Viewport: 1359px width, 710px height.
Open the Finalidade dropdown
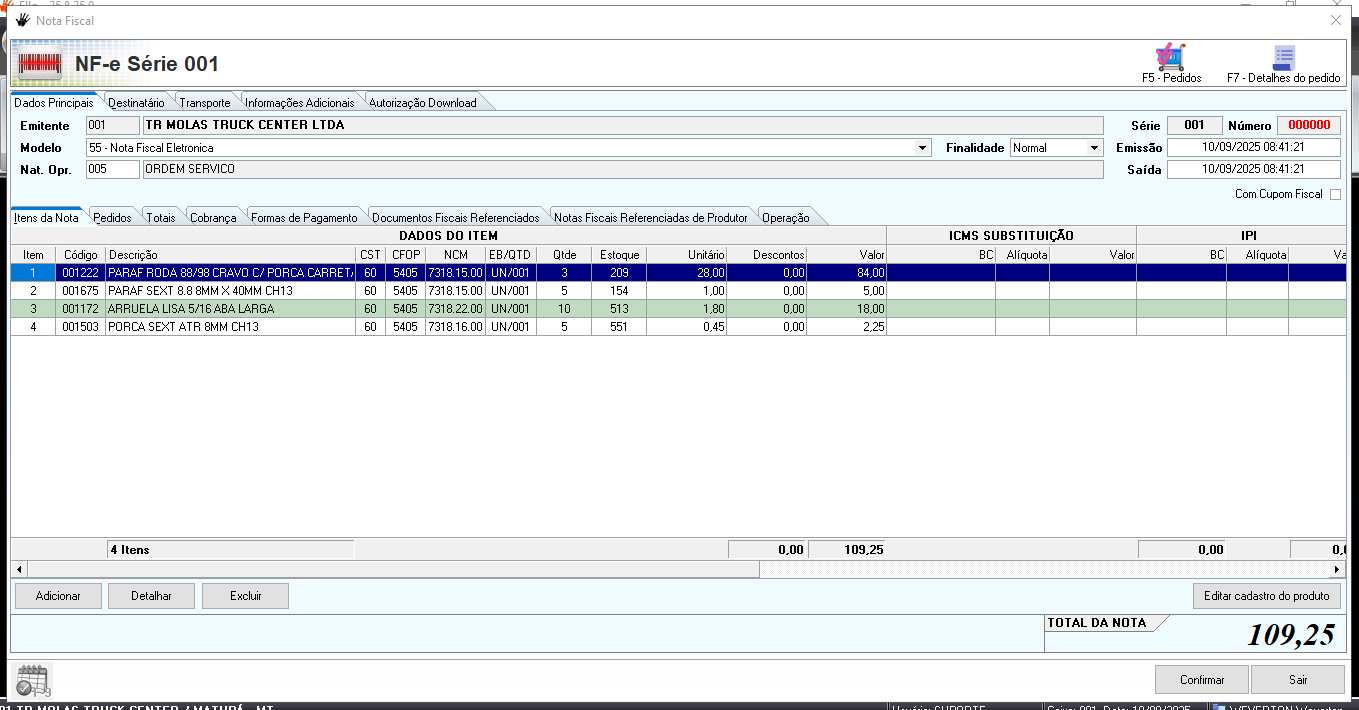click(1094, 148)
